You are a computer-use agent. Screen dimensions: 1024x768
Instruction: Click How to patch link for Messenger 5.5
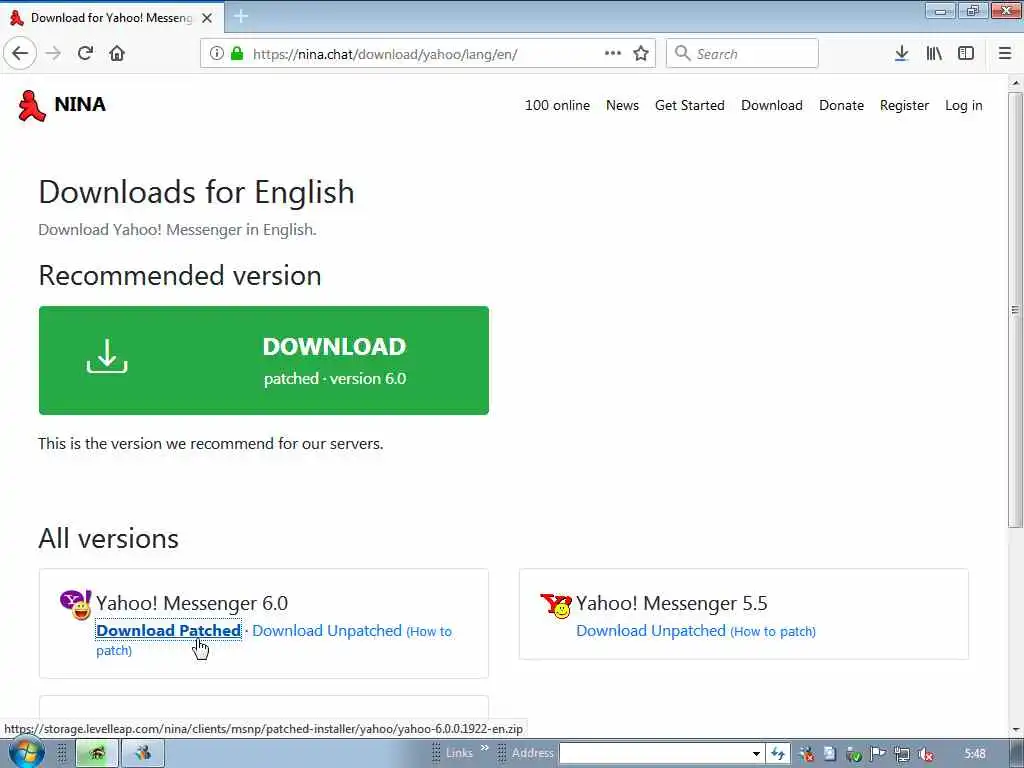773,632
